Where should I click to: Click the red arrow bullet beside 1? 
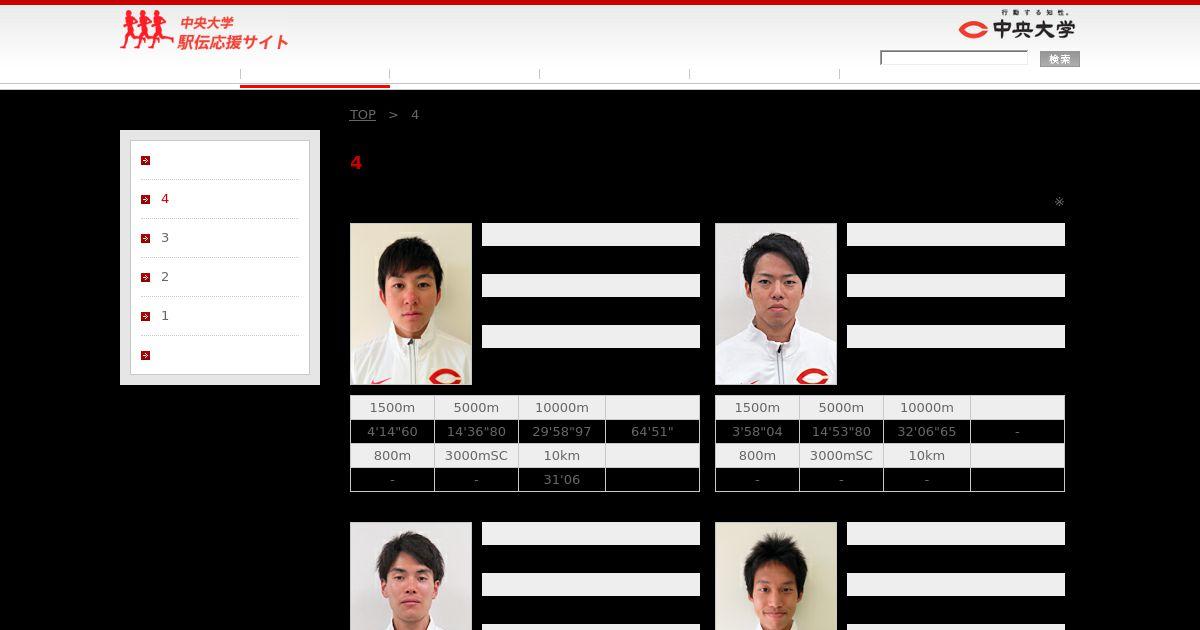[145, 316]
